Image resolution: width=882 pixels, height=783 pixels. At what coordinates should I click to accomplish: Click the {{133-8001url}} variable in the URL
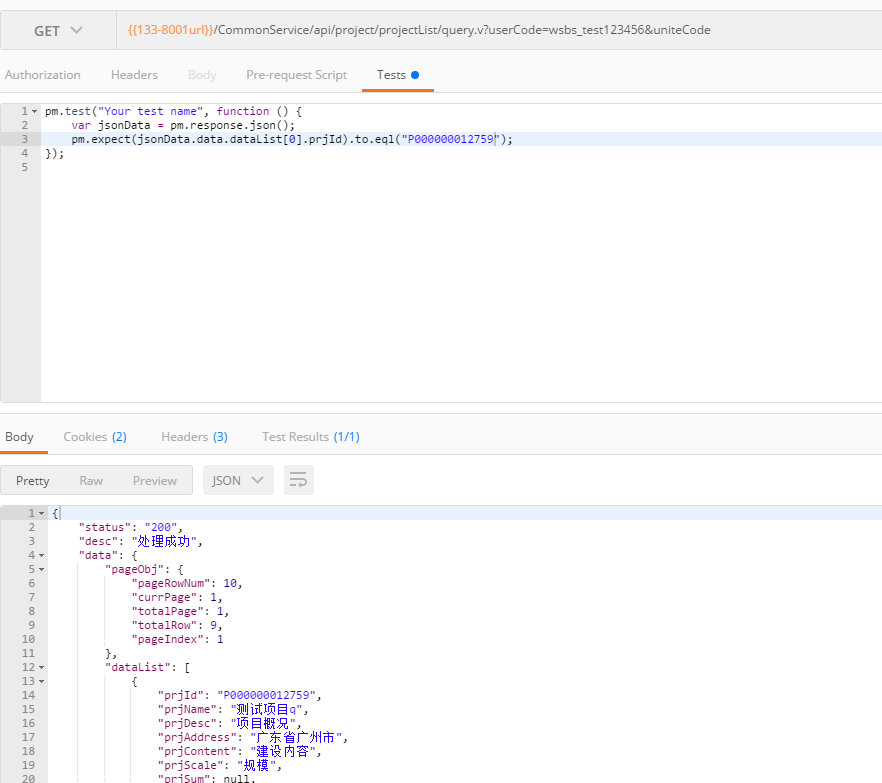(170, 30)
